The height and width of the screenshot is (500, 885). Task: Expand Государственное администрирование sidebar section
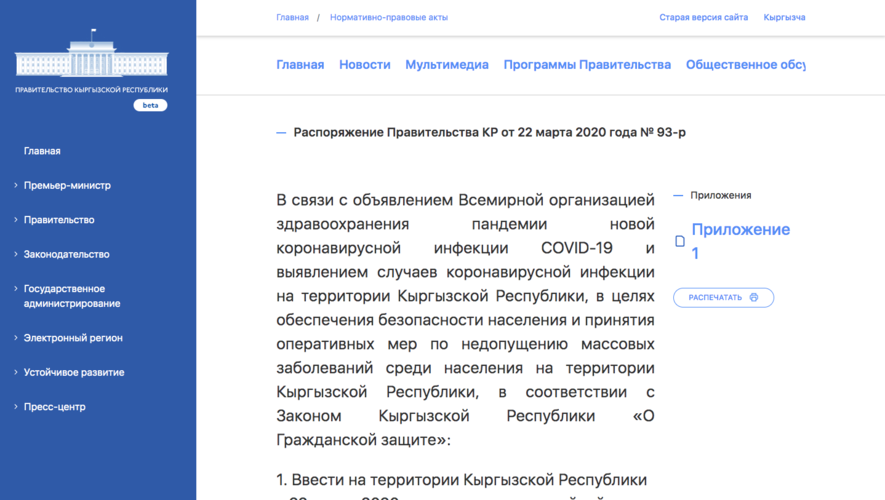point(72,296)
